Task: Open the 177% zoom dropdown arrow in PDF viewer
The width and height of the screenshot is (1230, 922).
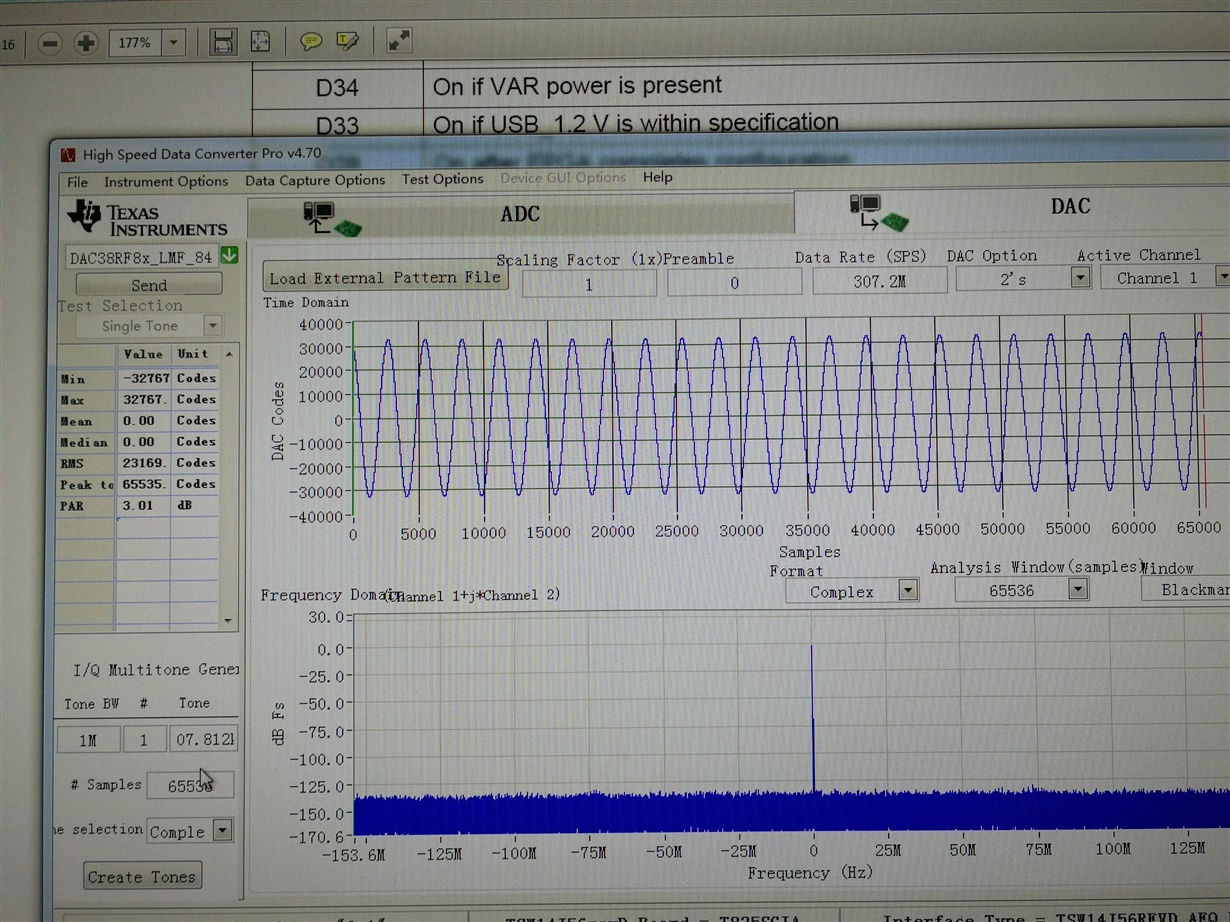Action: coord(174,43)
